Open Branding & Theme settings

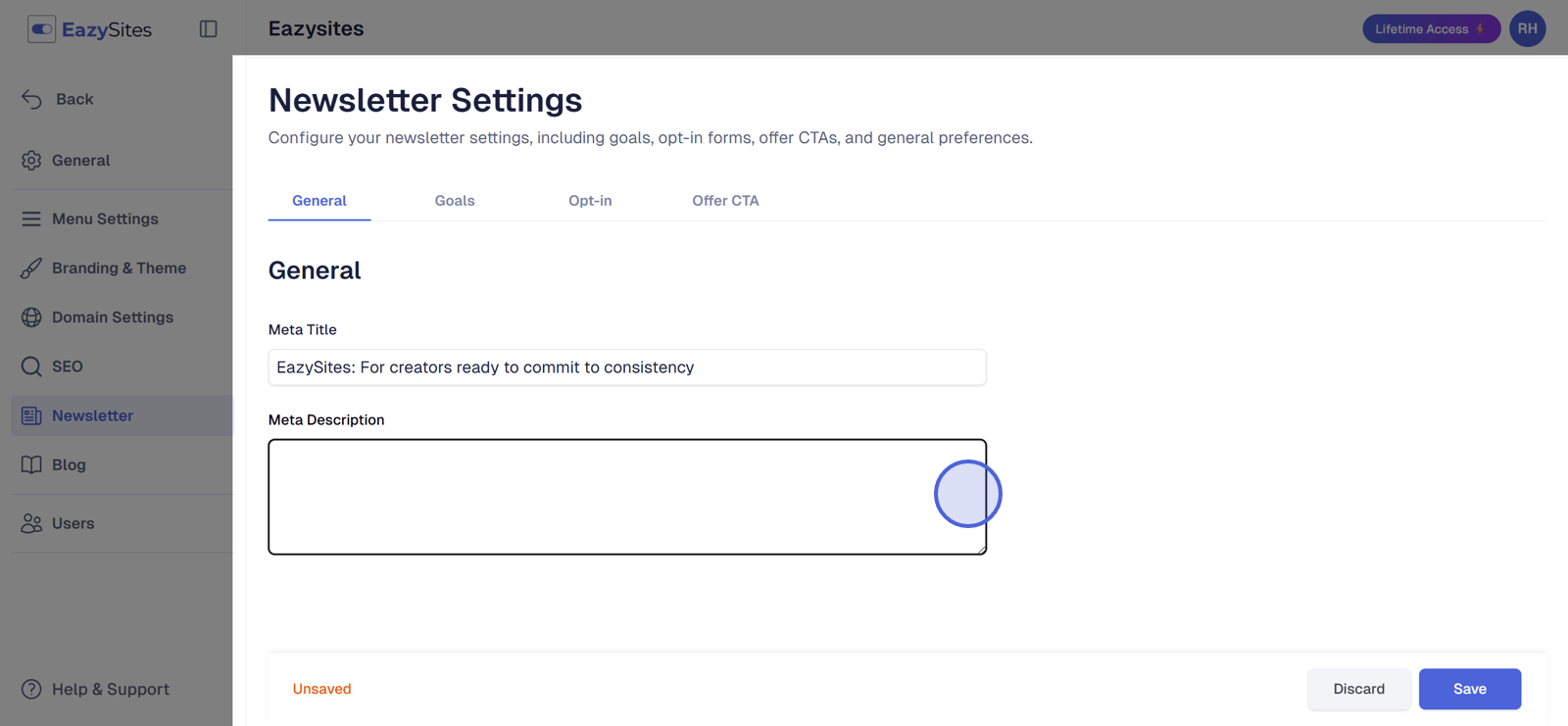[119, 268]
